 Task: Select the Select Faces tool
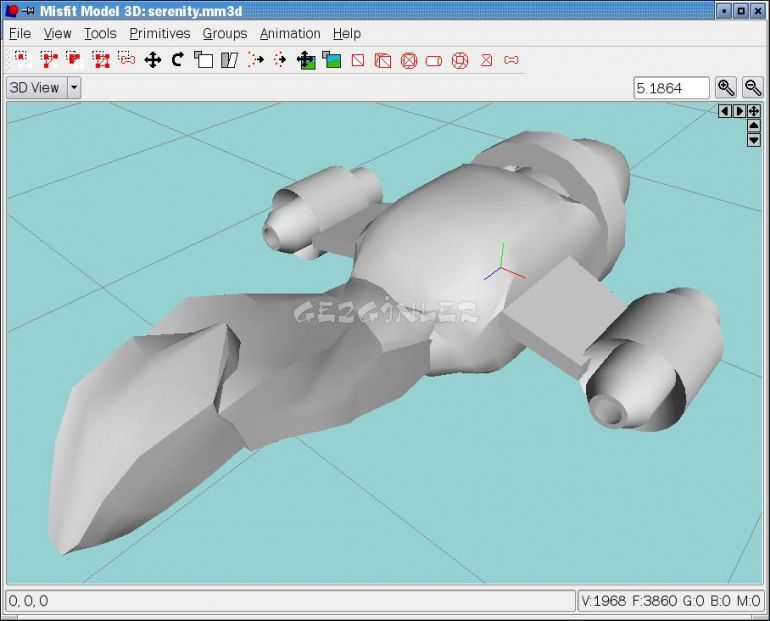[49, 60]
